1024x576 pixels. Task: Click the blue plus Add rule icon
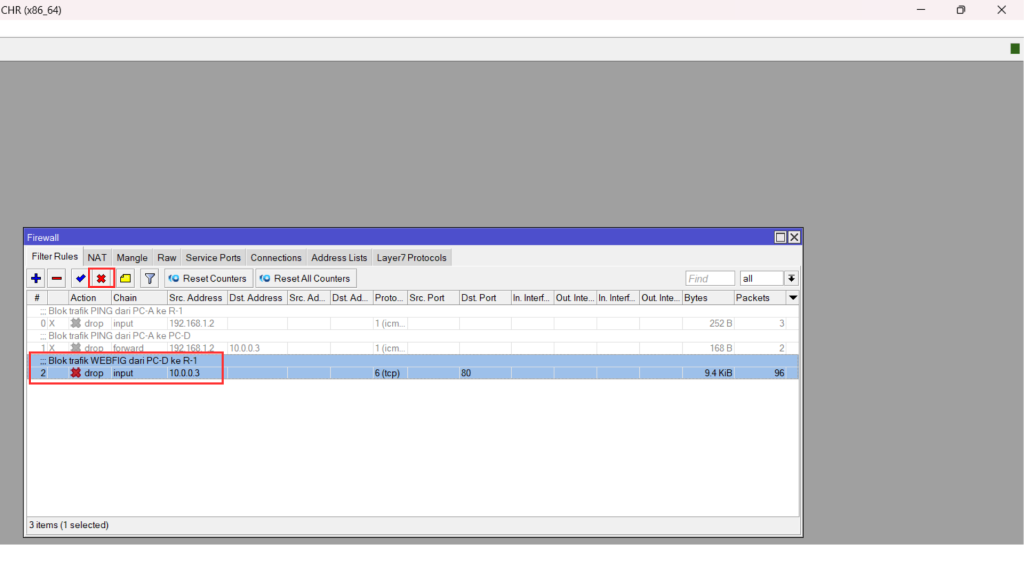[x=36, y=279]
